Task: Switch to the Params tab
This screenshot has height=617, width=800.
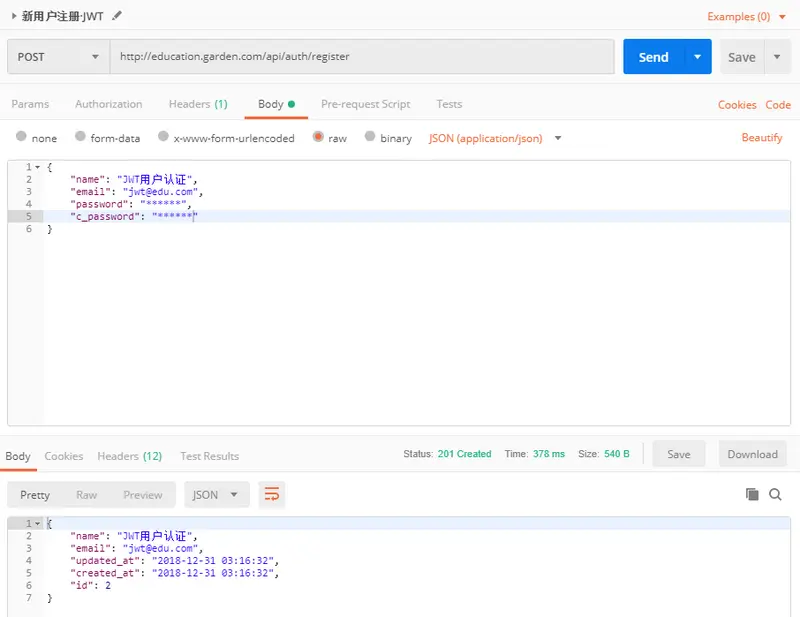Action: pyautogui.click(x=30, y=104)
